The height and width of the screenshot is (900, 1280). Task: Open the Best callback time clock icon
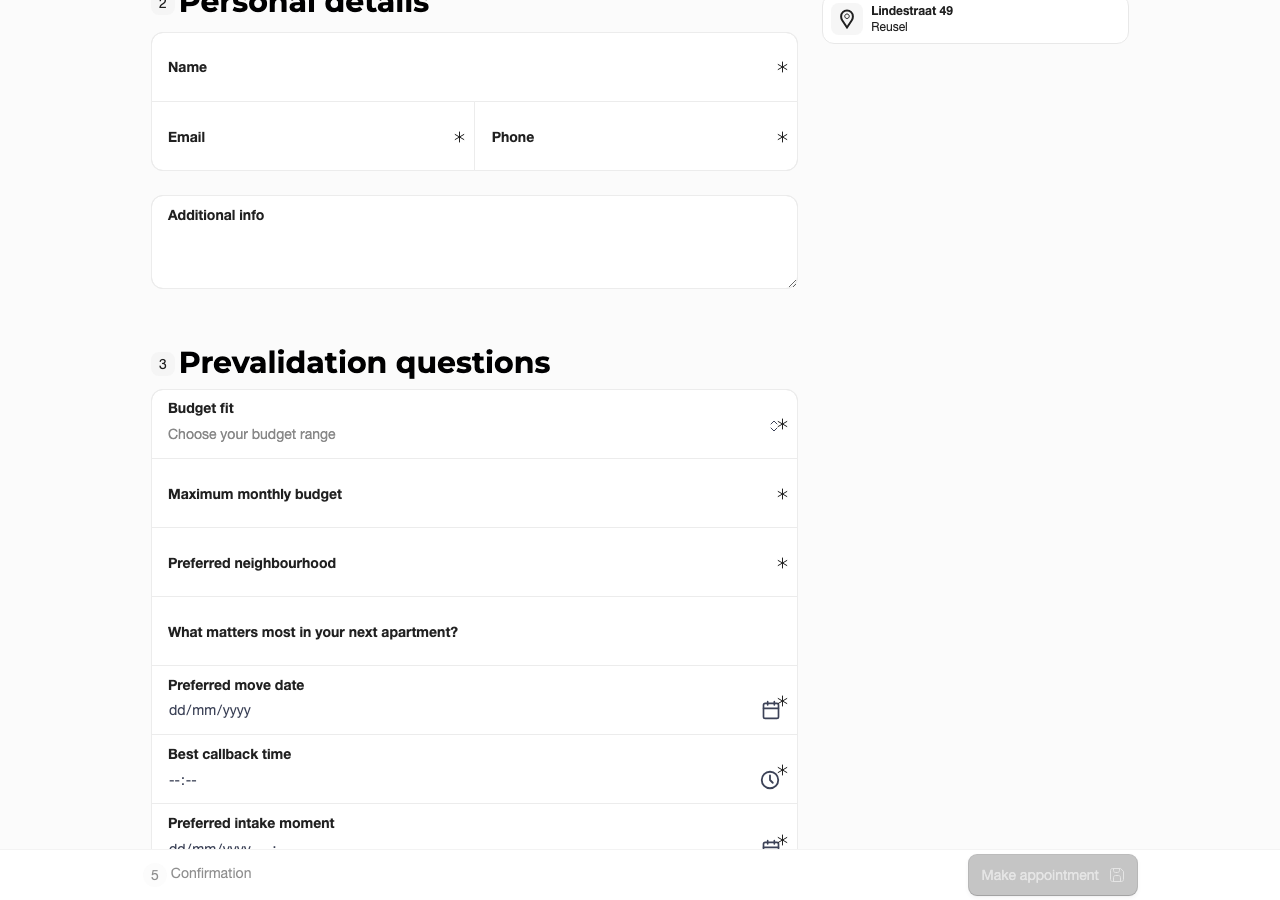[x=770, y=780]
